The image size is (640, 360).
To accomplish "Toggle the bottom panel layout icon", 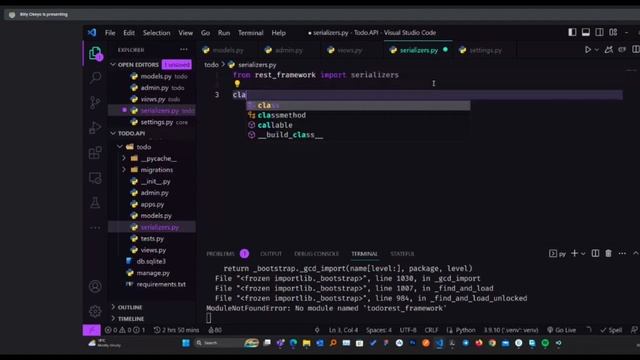I will pos(586,32).
